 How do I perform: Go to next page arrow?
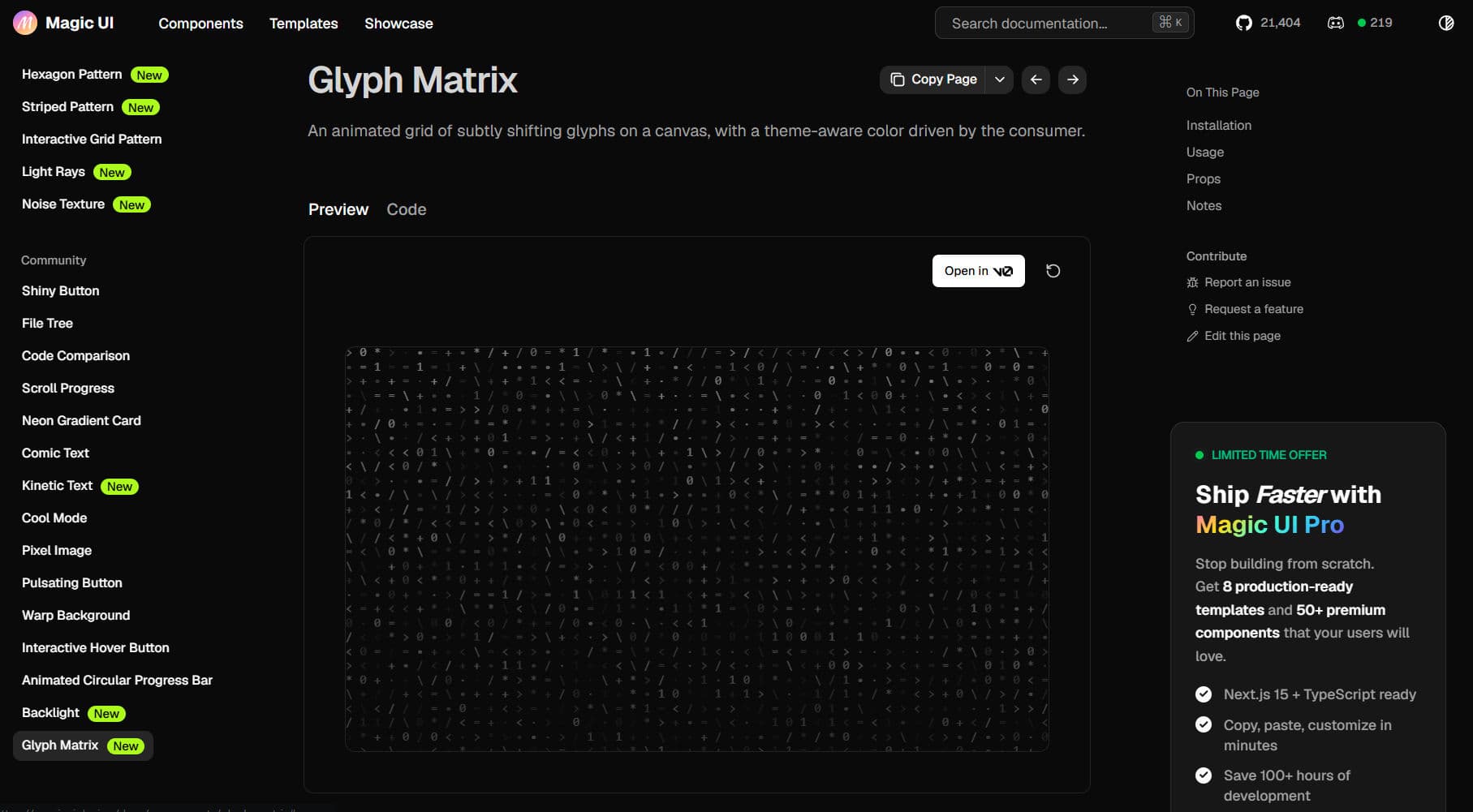tap(1072, 79)
